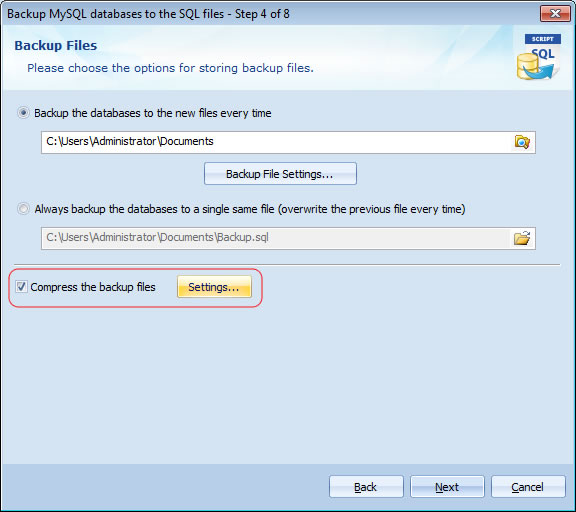The height and width of the screenshot is (512, 576).
Task: Click the label 'Backup the databases to the new files every time'
Action: pyautogui.click(x=153, y=113)
